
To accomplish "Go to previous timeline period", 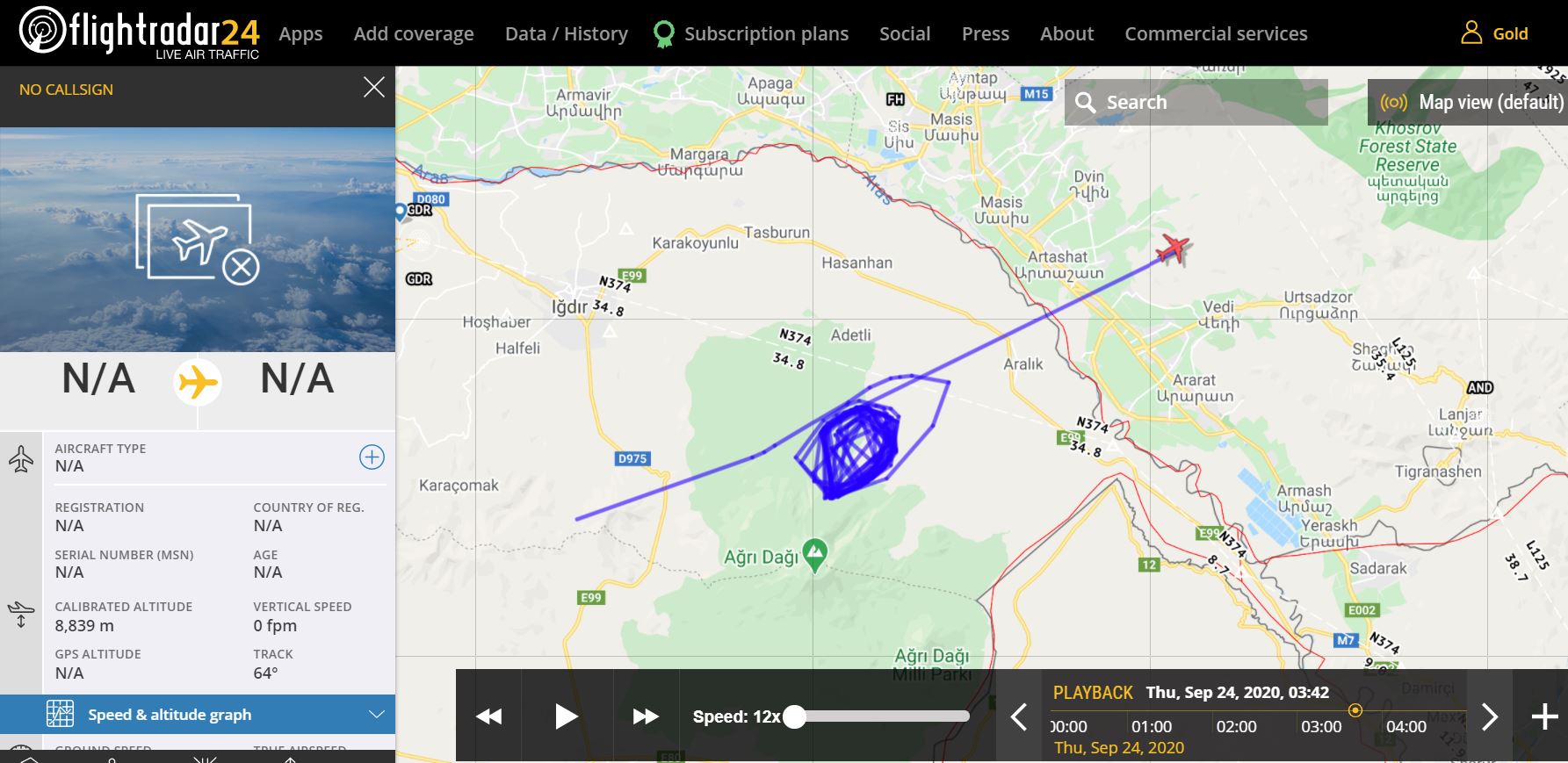I will [x=1019, y=716].
